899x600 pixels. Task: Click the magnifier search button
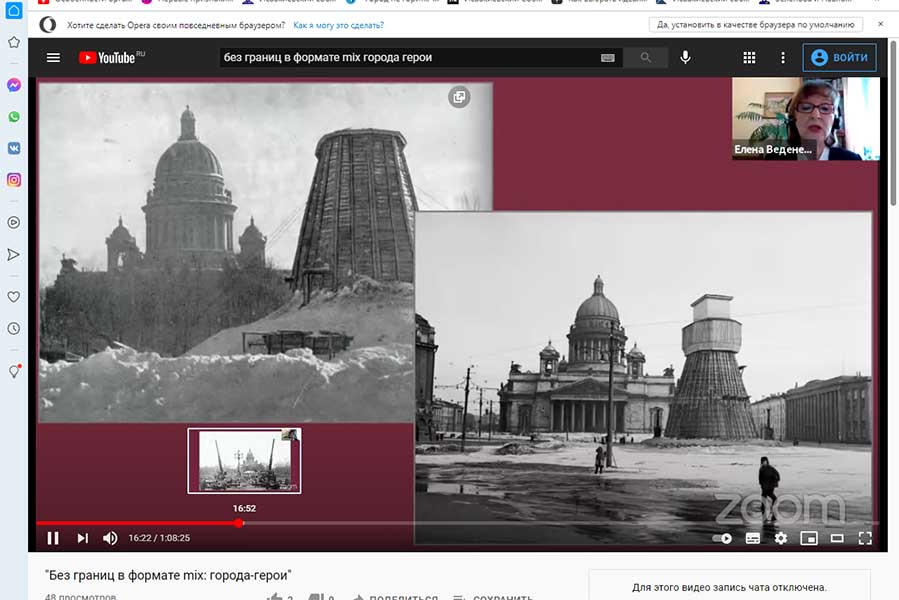(646, 57)
